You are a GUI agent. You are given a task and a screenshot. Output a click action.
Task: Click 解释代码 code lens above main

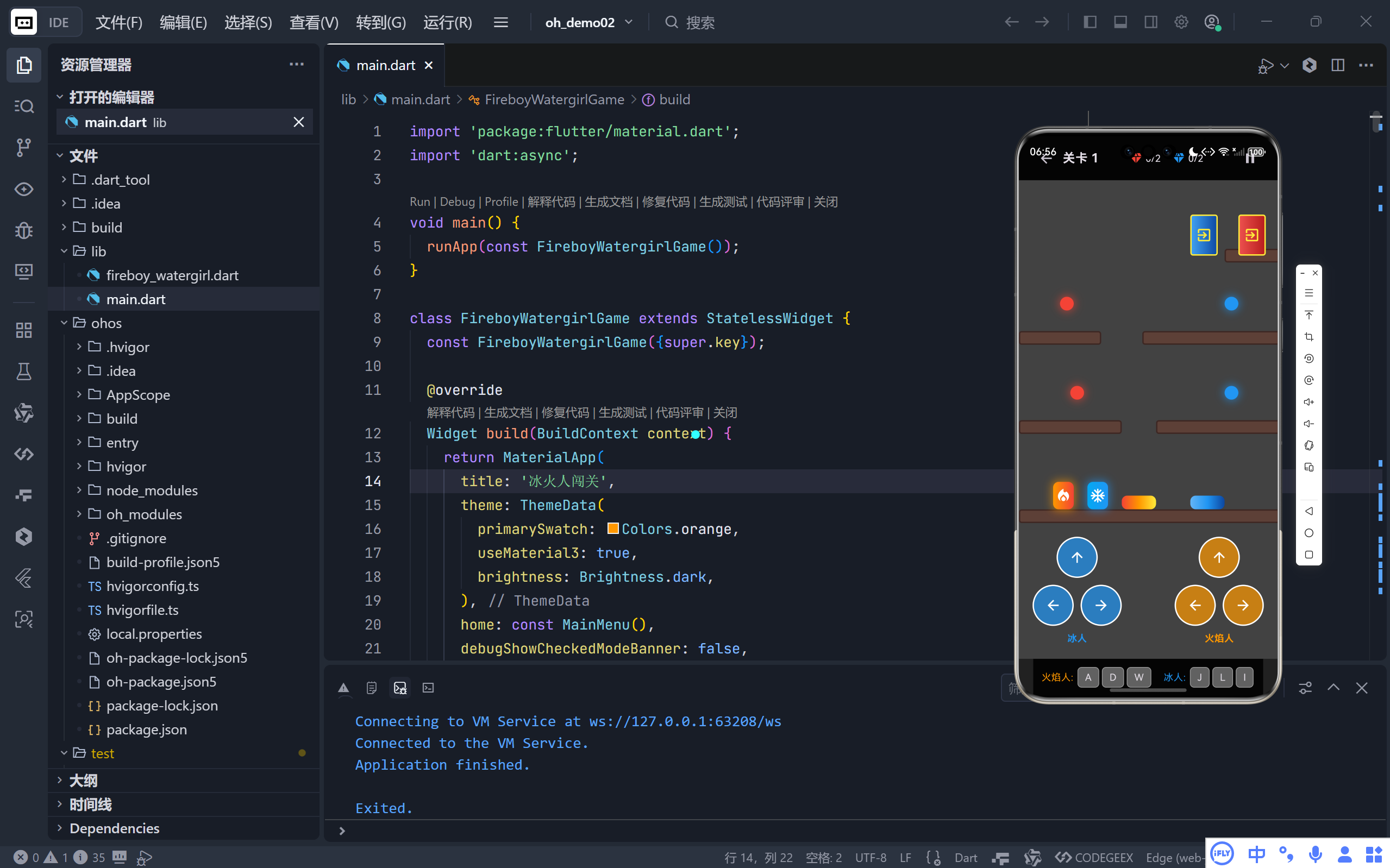[550, 202]
